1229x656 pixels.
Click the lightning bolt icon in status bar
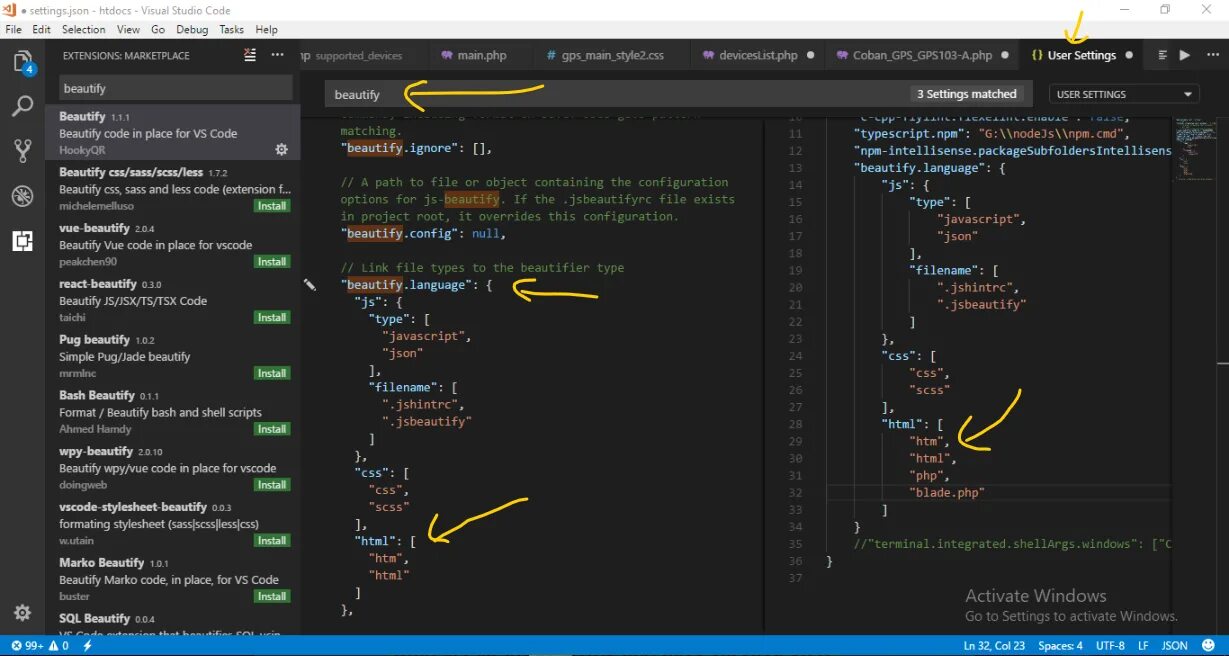88,646
